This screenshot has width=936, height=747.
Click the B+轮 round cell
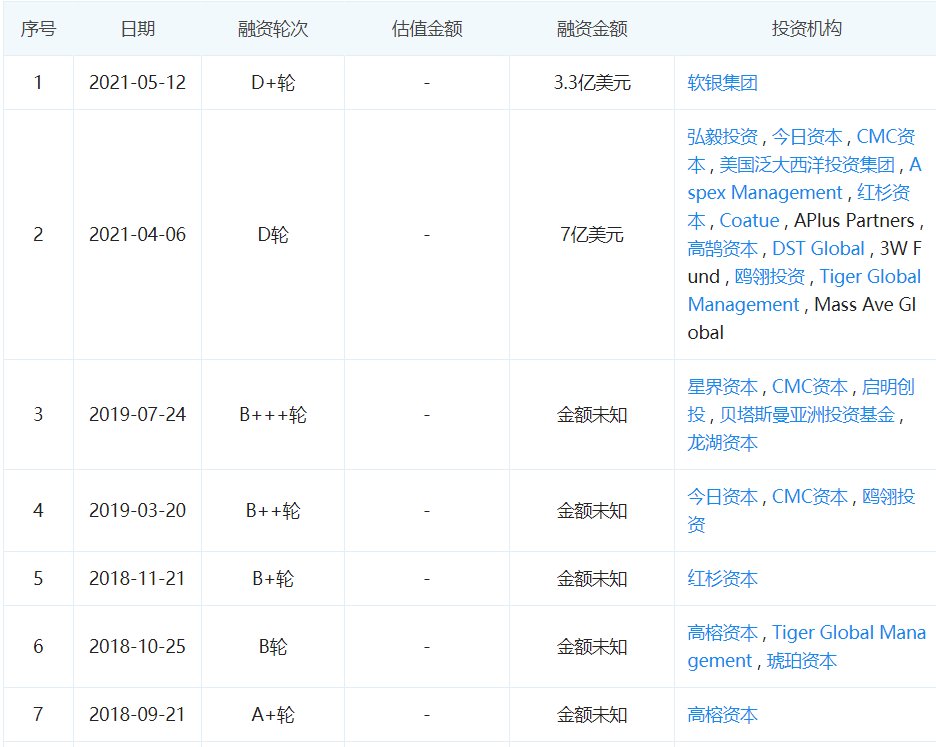pyautogui.click(x=273, y=579)
